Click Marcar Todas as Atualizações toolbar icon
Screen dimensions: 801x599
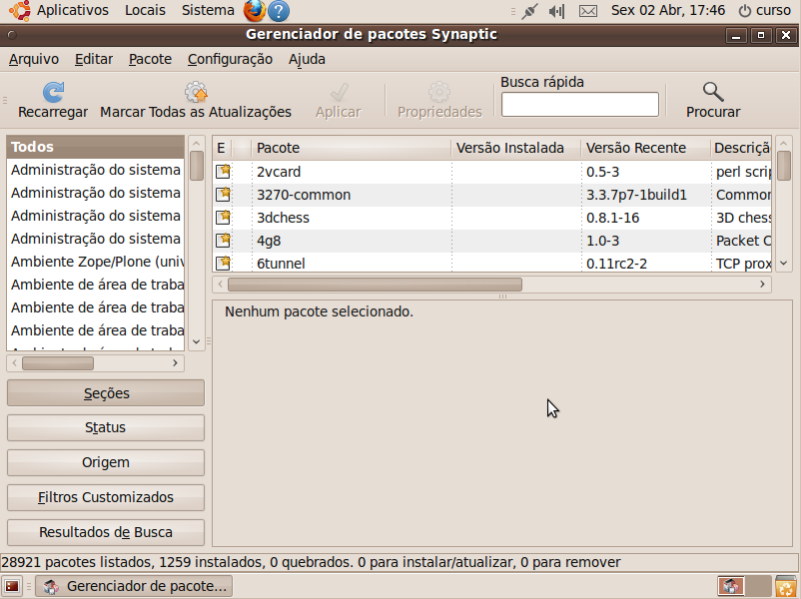click(196, 92)
